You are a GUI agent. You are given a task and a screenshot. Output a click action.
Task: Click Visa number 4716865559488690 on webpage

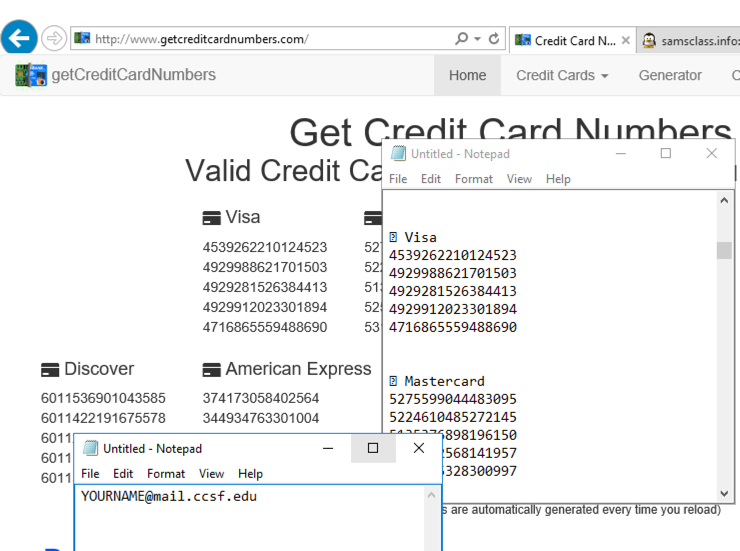(265, 327)
